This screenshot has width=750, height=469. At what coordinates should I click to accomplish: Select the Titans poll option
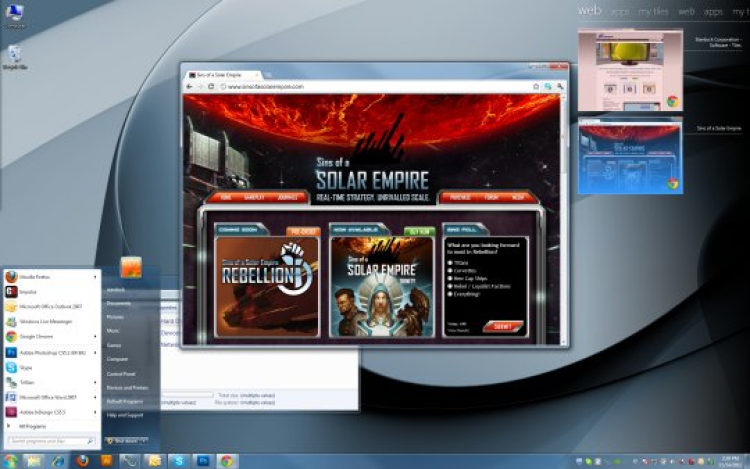450,262
